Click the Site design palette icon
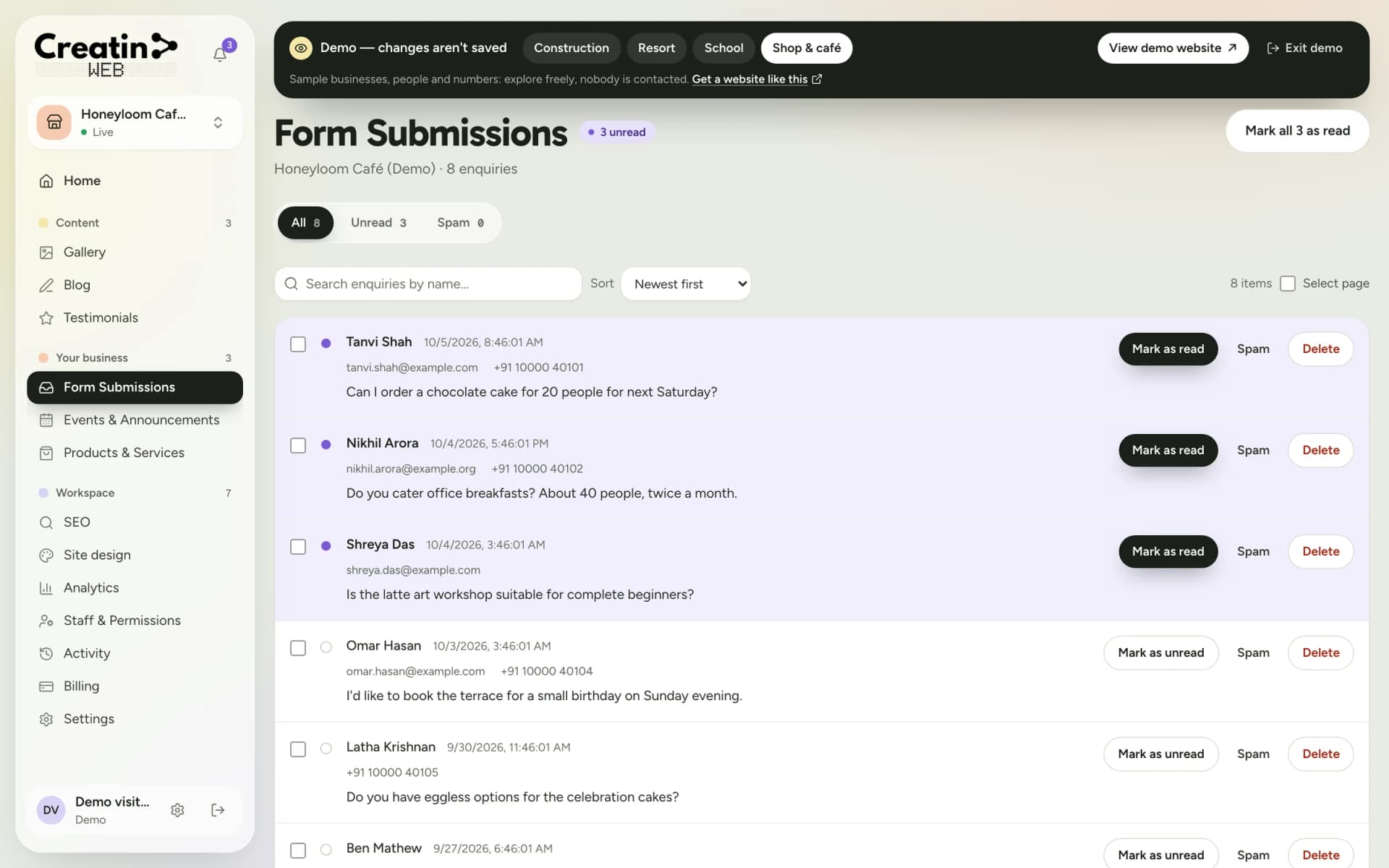 point(46,555)
